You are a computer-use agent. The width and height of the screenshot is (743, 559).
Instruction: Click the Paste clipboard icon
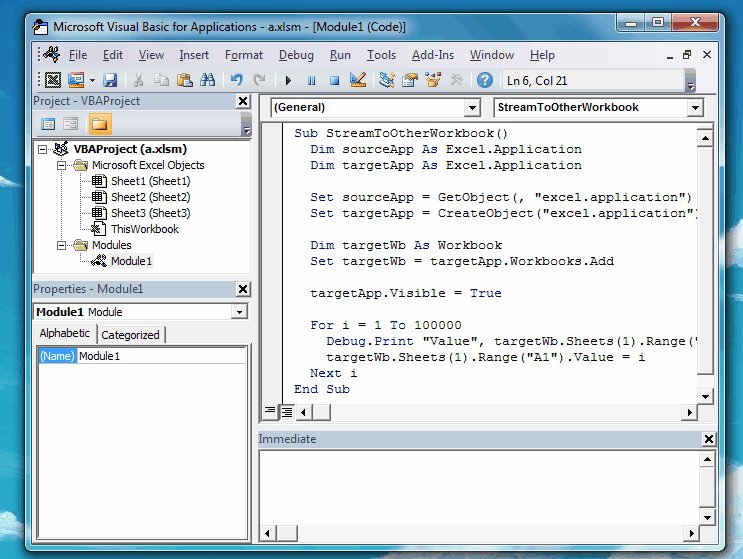[x=184, y=80]
